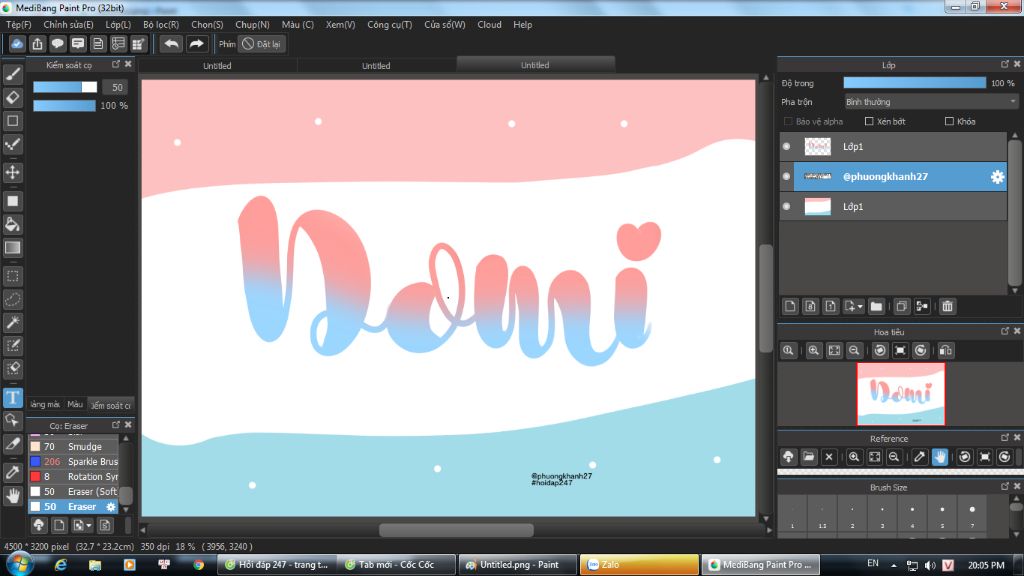Choose brush size 7 preset
1024x576 pixels.
pos(972,515)
